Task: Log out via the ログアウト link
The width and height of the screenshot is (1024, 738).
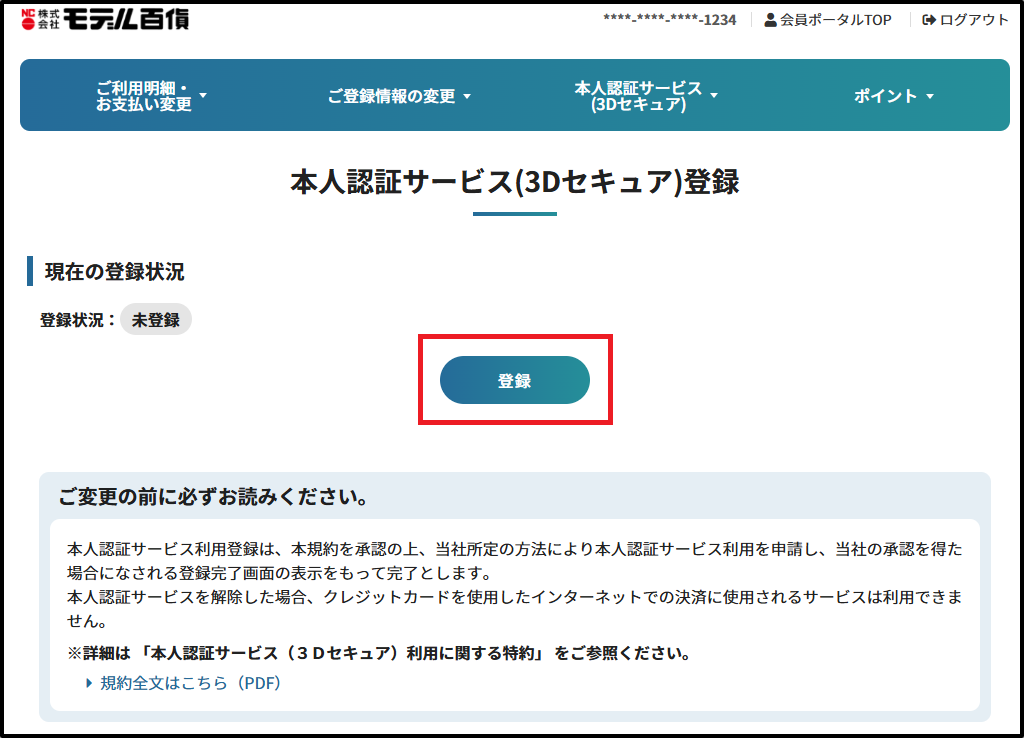Action: (974, 20)
